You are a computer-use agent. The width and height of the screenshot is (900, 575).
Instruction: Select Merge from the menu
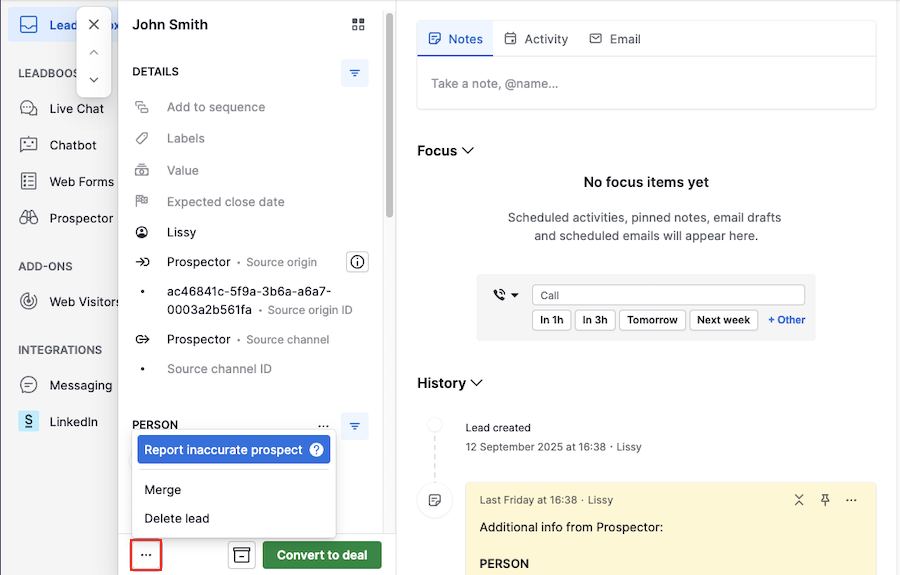163,490
